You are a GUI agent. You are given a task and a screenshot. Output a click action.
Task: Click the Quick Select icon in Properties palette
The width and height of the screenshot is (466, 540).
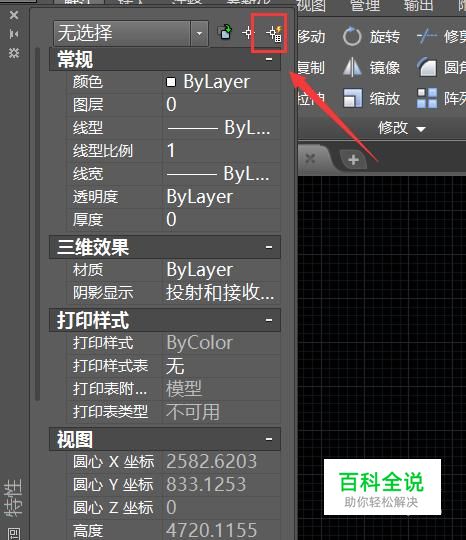pyautogui.click(x=274, y=34)
